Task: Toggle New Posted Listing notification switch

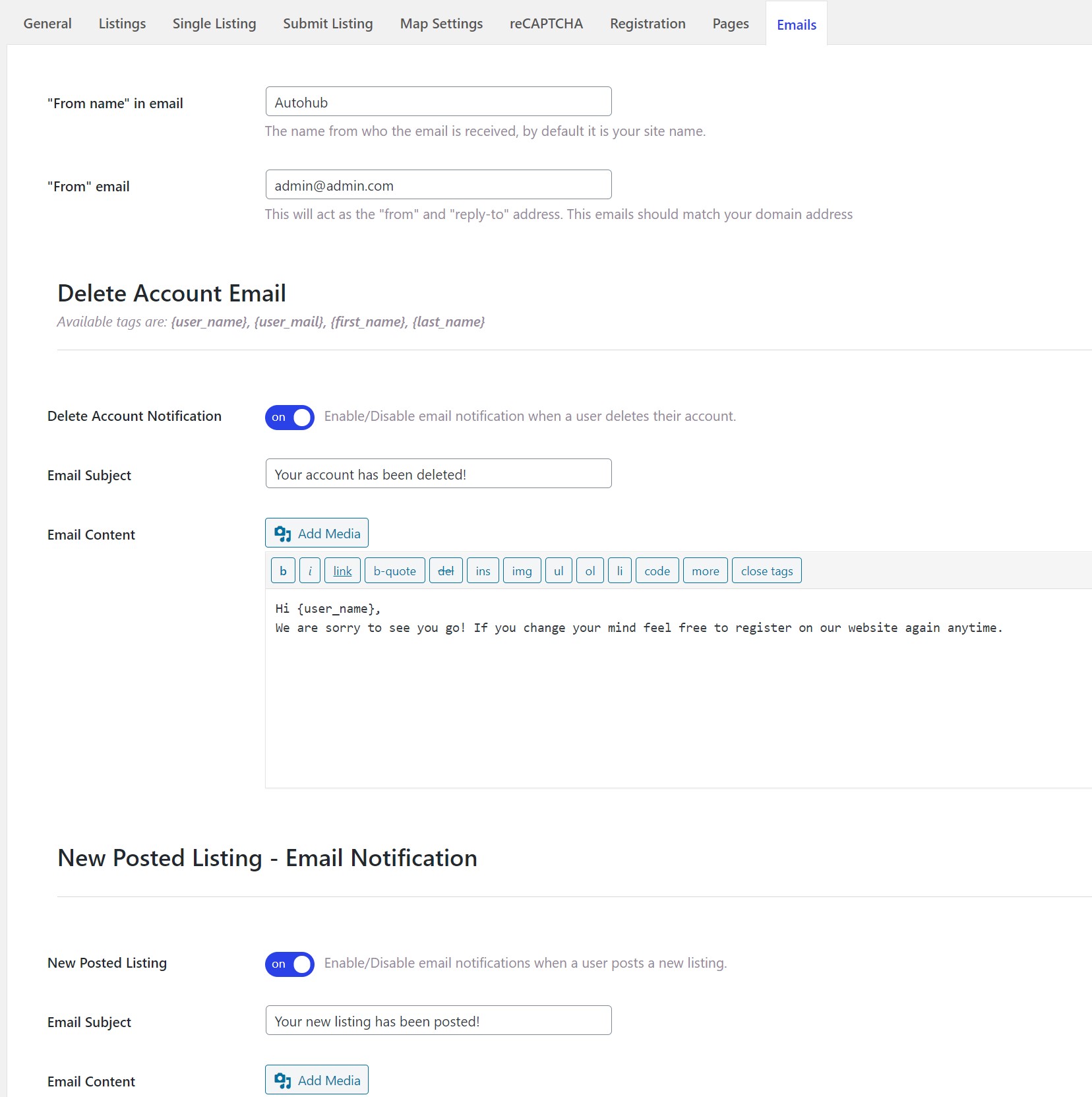Action: 289,964
